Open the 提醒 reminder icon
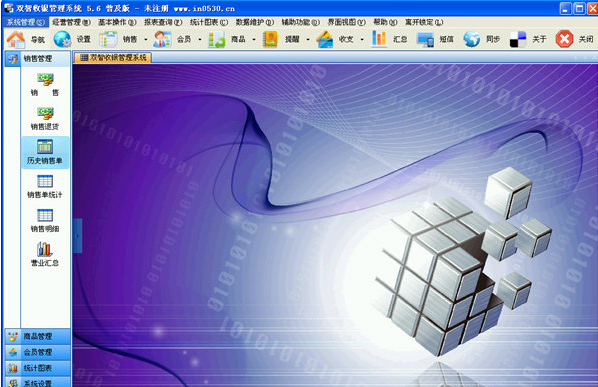598x387 pixels. pos(270,39)
